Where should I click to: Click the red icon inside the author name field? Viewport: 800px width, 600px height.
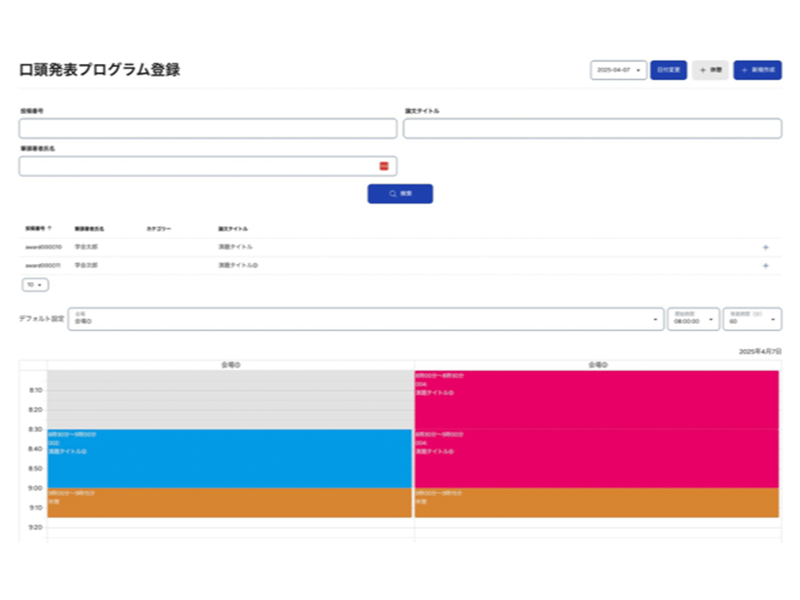click(384, 166)
